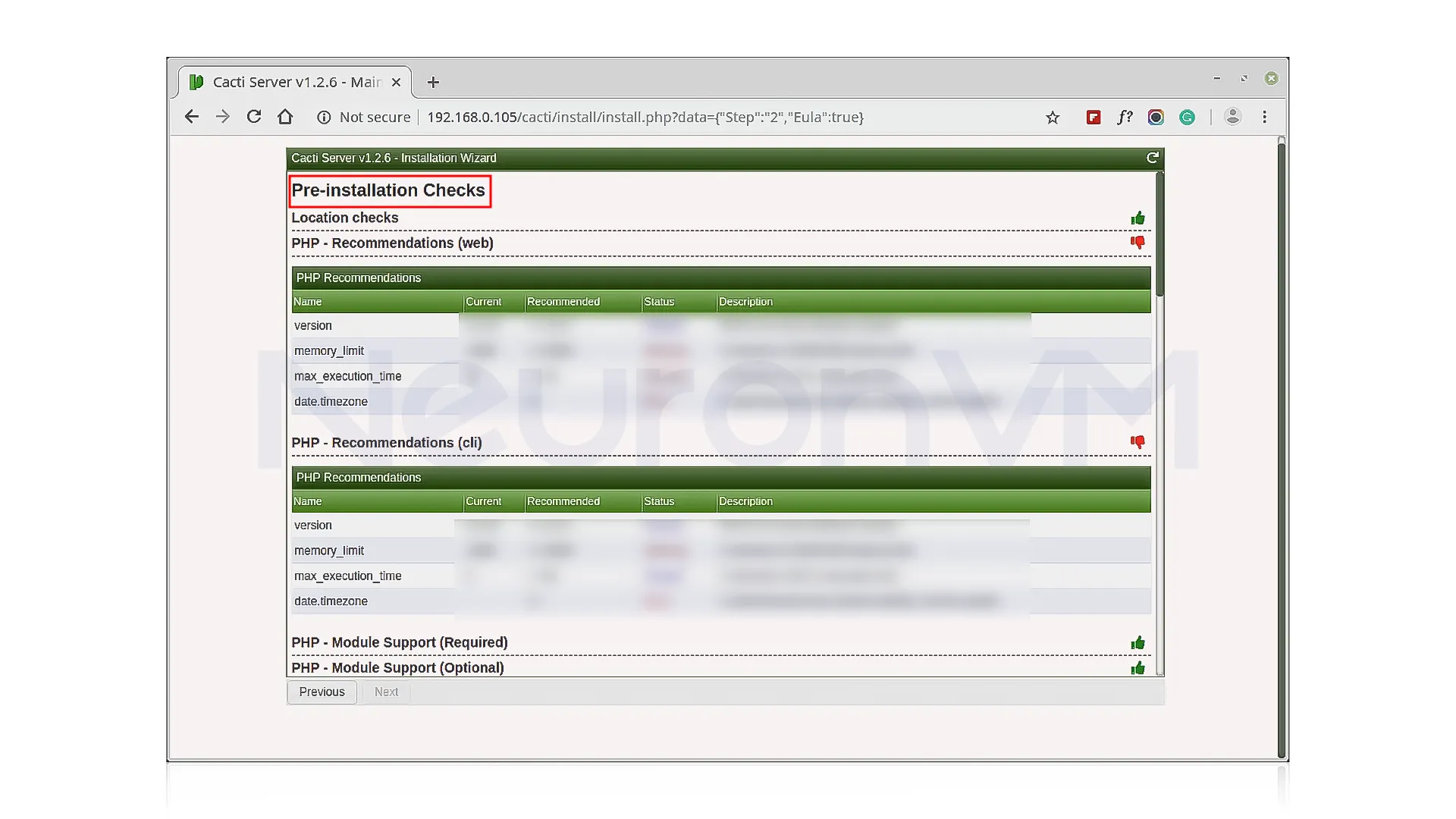1456x819 pixels.
Task: Open site info via Not secure icon
Action: [324, 118]
